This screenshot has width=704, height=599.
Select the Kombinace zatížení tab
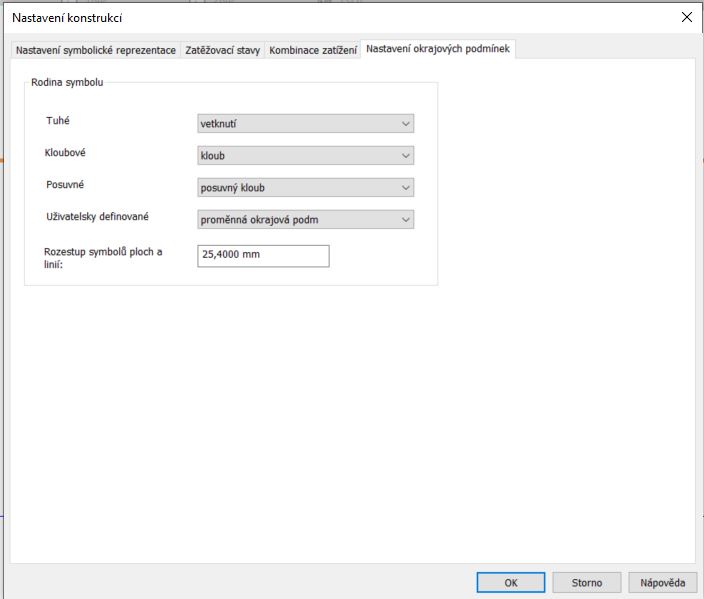[313, 50]
